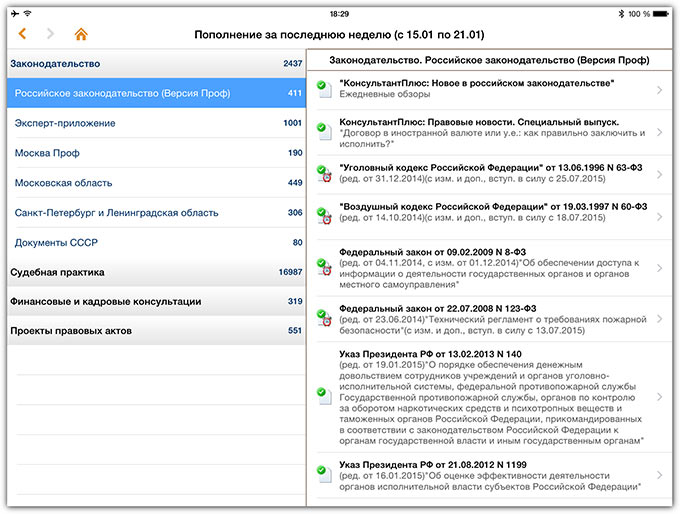Open chevron of Воздушный кодекс row
The height and width of the screenshot is (514, 680).
pos(660,216)
